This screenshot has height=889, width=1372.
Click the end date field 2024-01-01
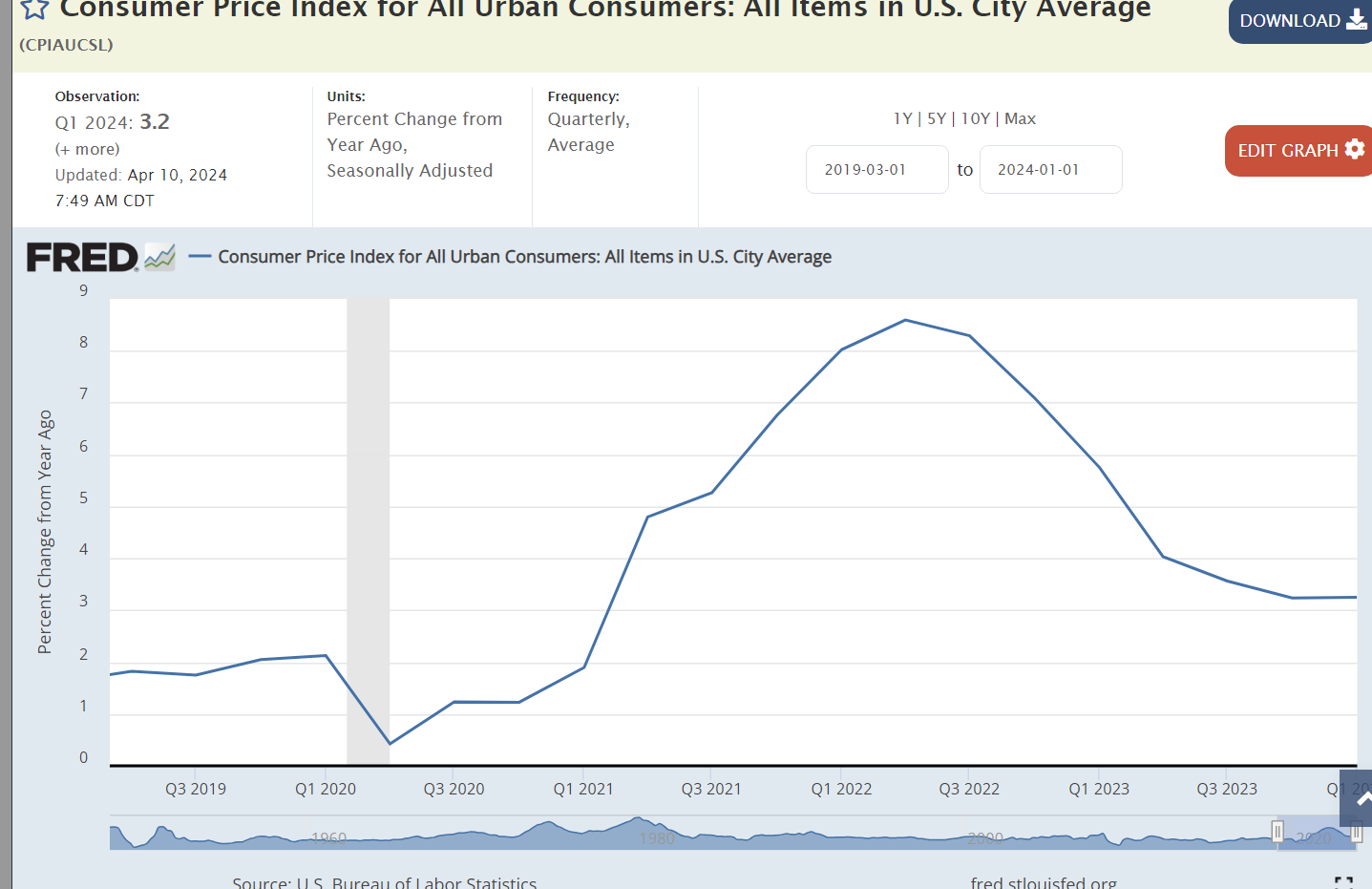coord(1050,170)
